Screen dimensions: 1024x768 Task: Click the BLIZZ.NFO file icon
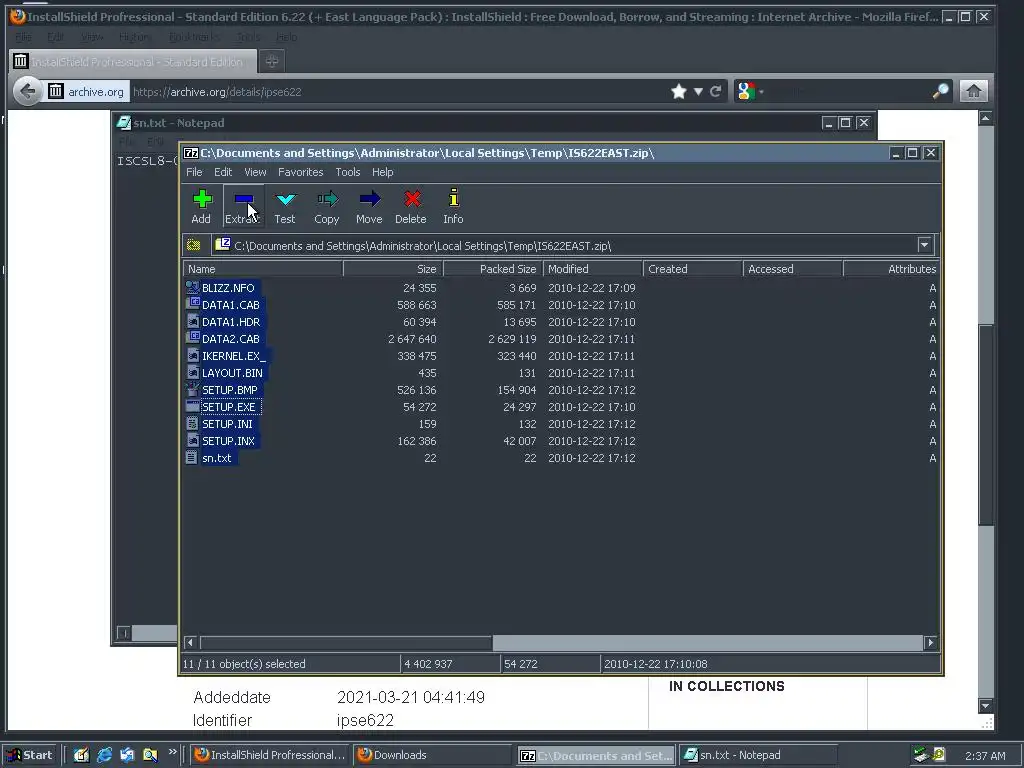(x=192, y=287)
